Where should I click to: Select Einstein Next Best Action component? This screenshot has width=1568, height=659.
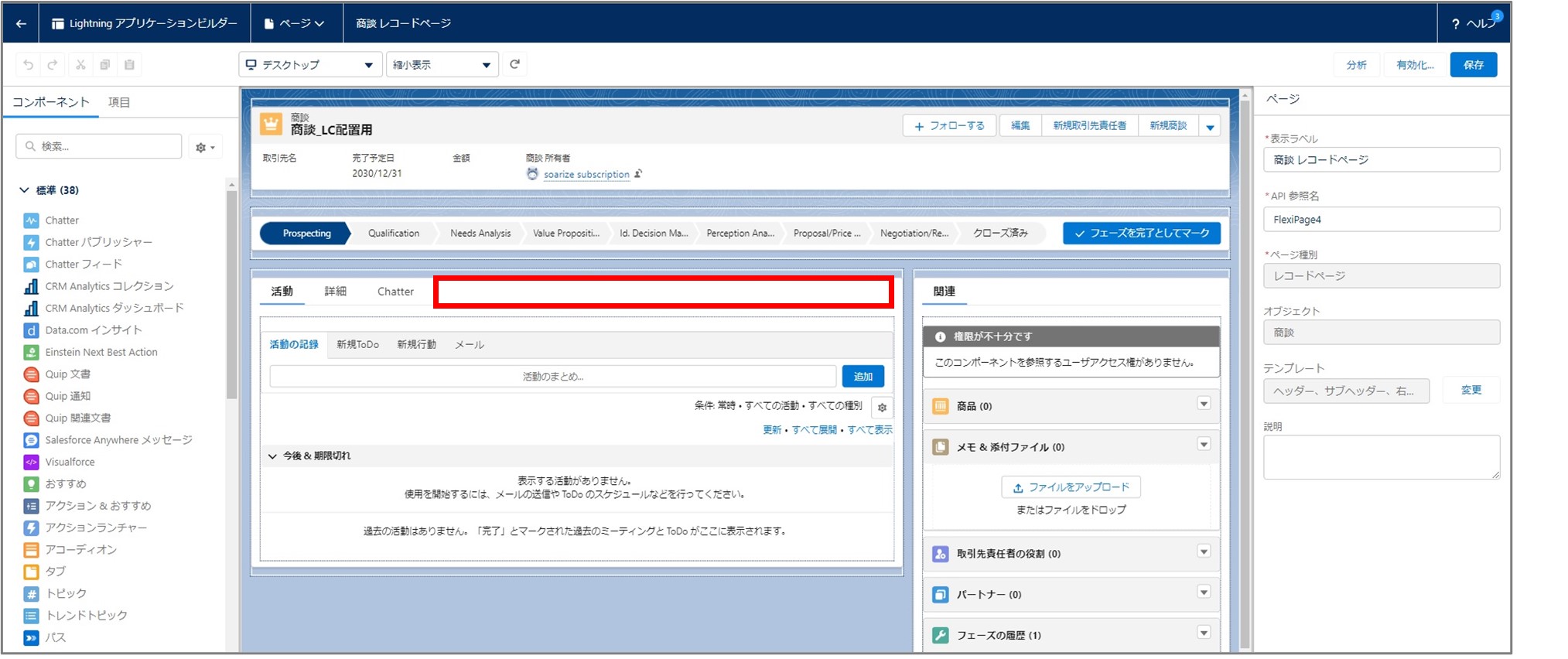pos(91,352)
